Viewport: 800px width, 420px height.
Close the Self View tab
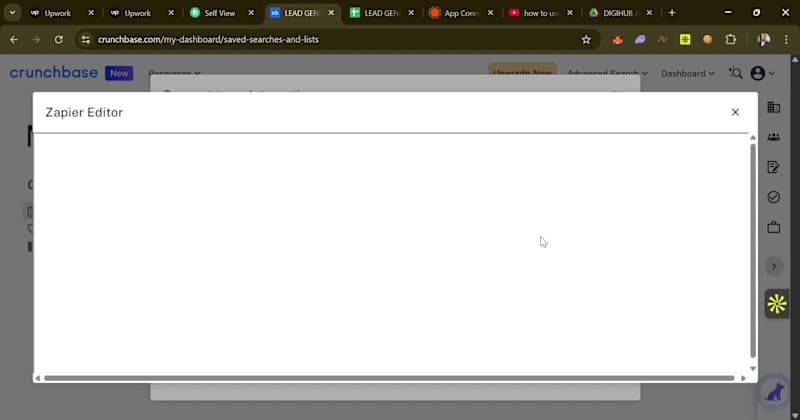251,13
